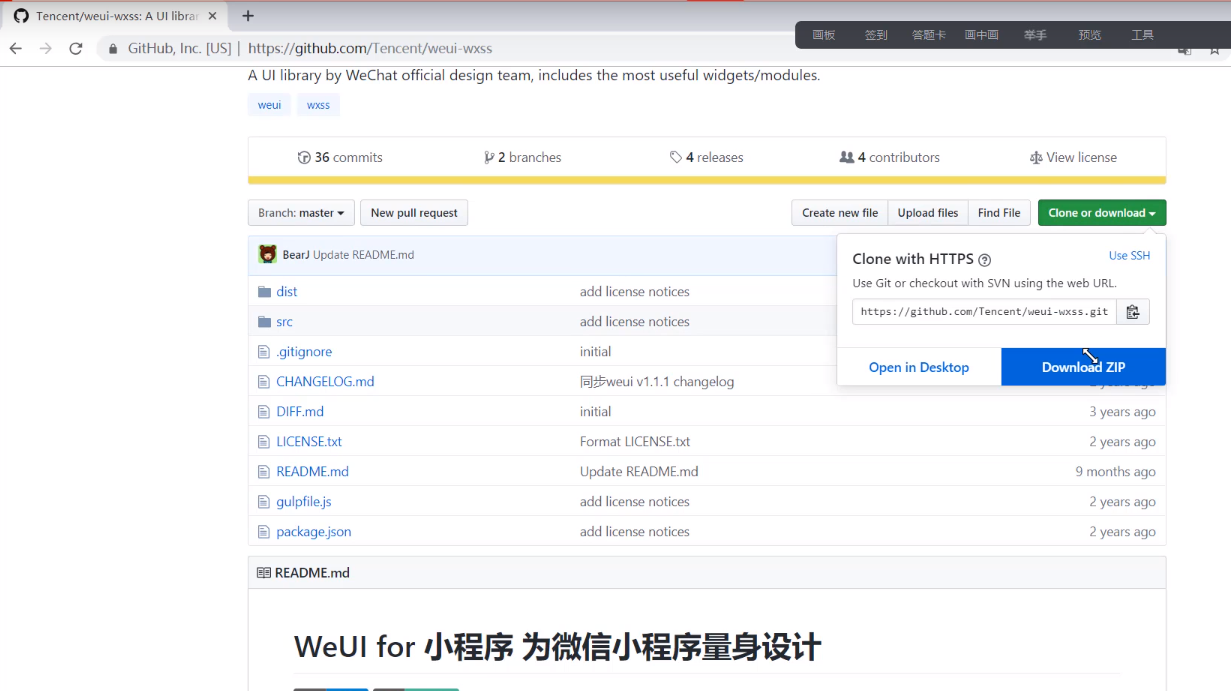The height and width of the screenshot is (691, 1231).
Task: Open the README.md file link in the file list
Action: tap(312, 471)
